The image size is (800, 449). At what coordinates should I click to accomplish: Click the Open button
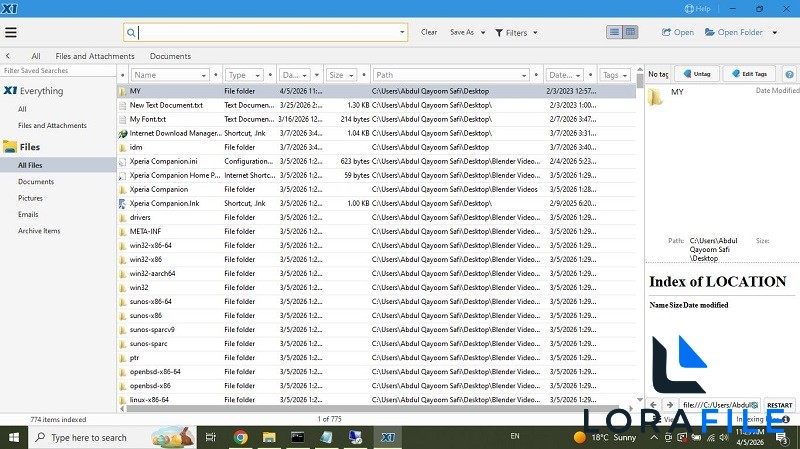click(x=678, y=32)
